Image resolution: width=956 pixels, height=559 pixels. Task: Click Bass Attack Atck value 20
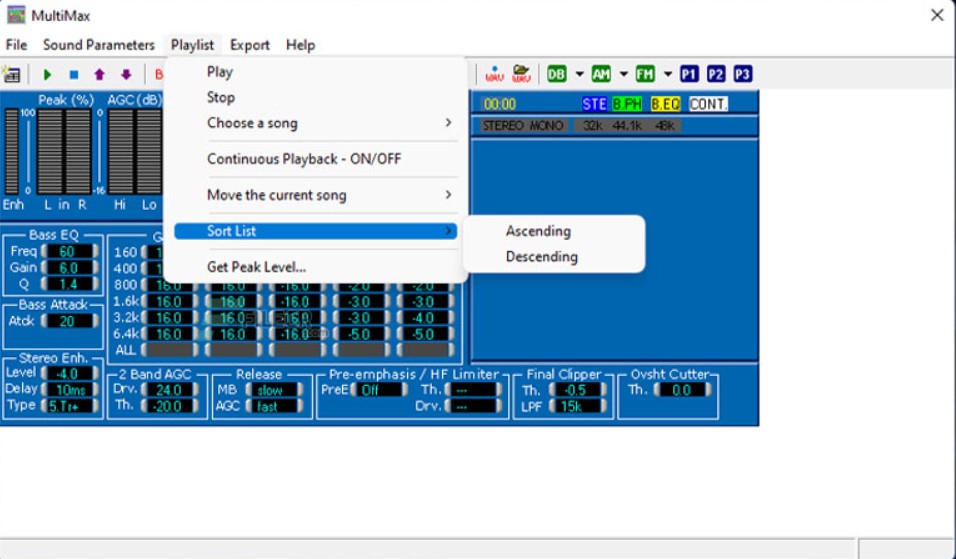point(69,321)
